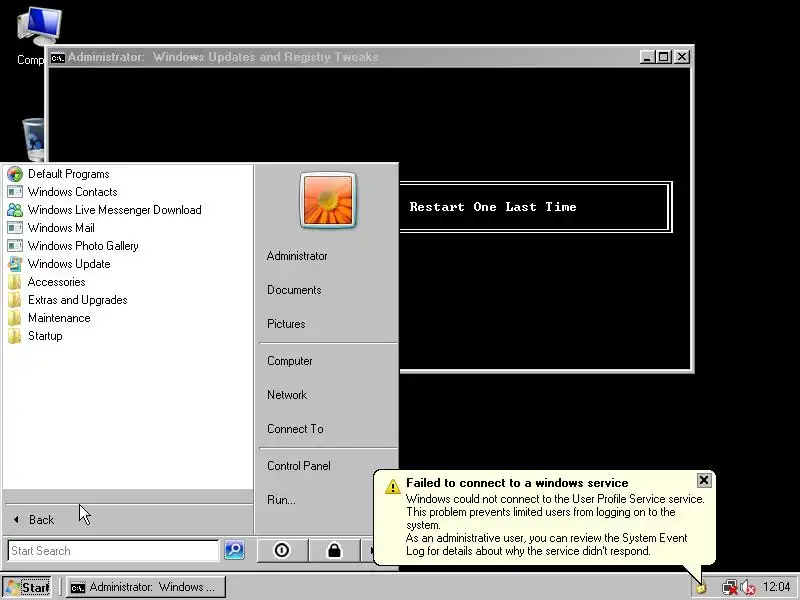Click the user account flower picture
Viewport: 800px width, 600px height.
tap(328, 200)
